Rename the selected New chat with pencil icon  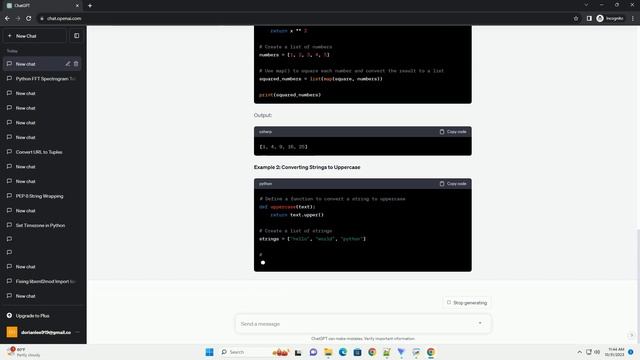(68, 64)
